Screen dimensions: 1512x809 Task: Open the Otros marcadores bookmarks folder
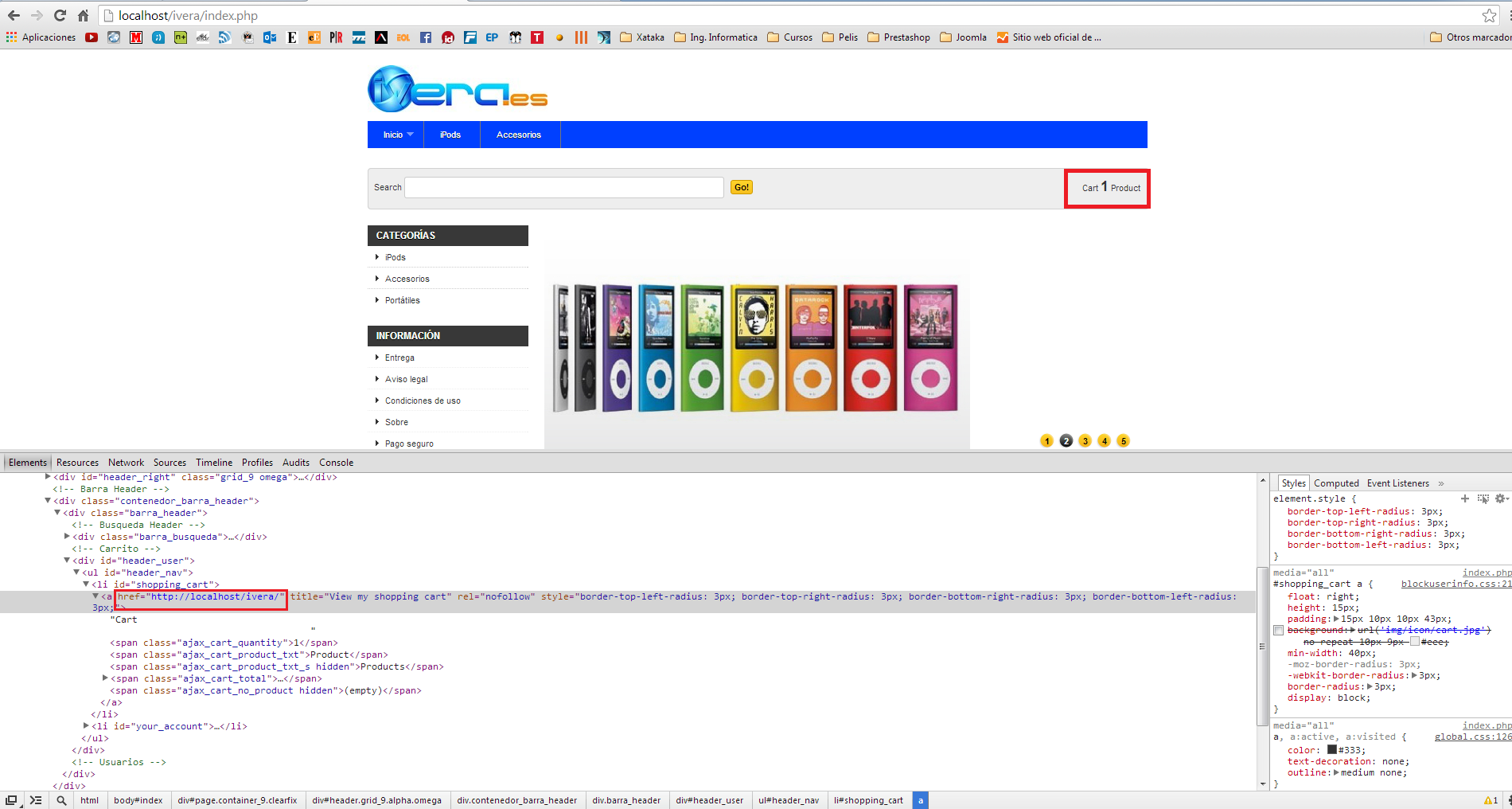tap(1471, 37)
